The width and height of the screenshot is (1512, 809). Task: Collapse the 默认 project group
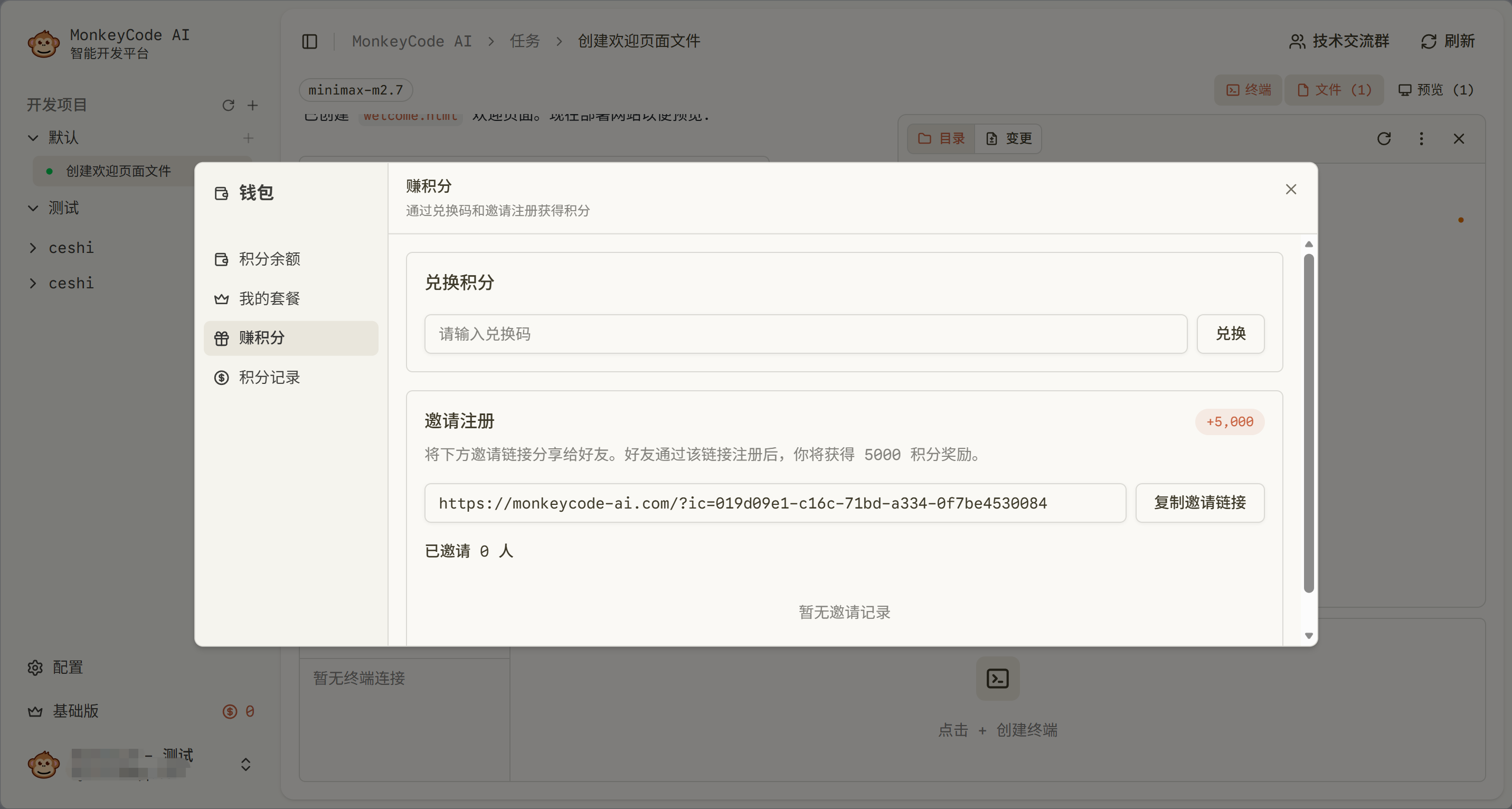click(33, 138)
